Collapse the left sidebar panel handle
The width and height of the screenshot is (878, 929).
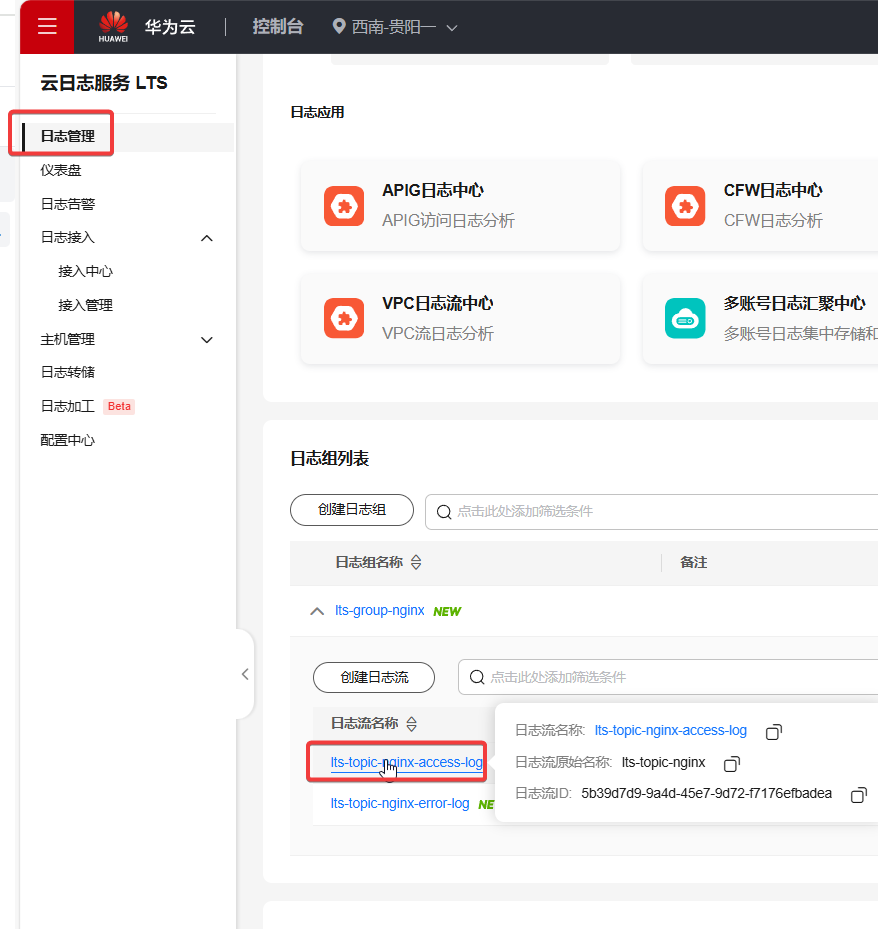[x=245, y=674]
